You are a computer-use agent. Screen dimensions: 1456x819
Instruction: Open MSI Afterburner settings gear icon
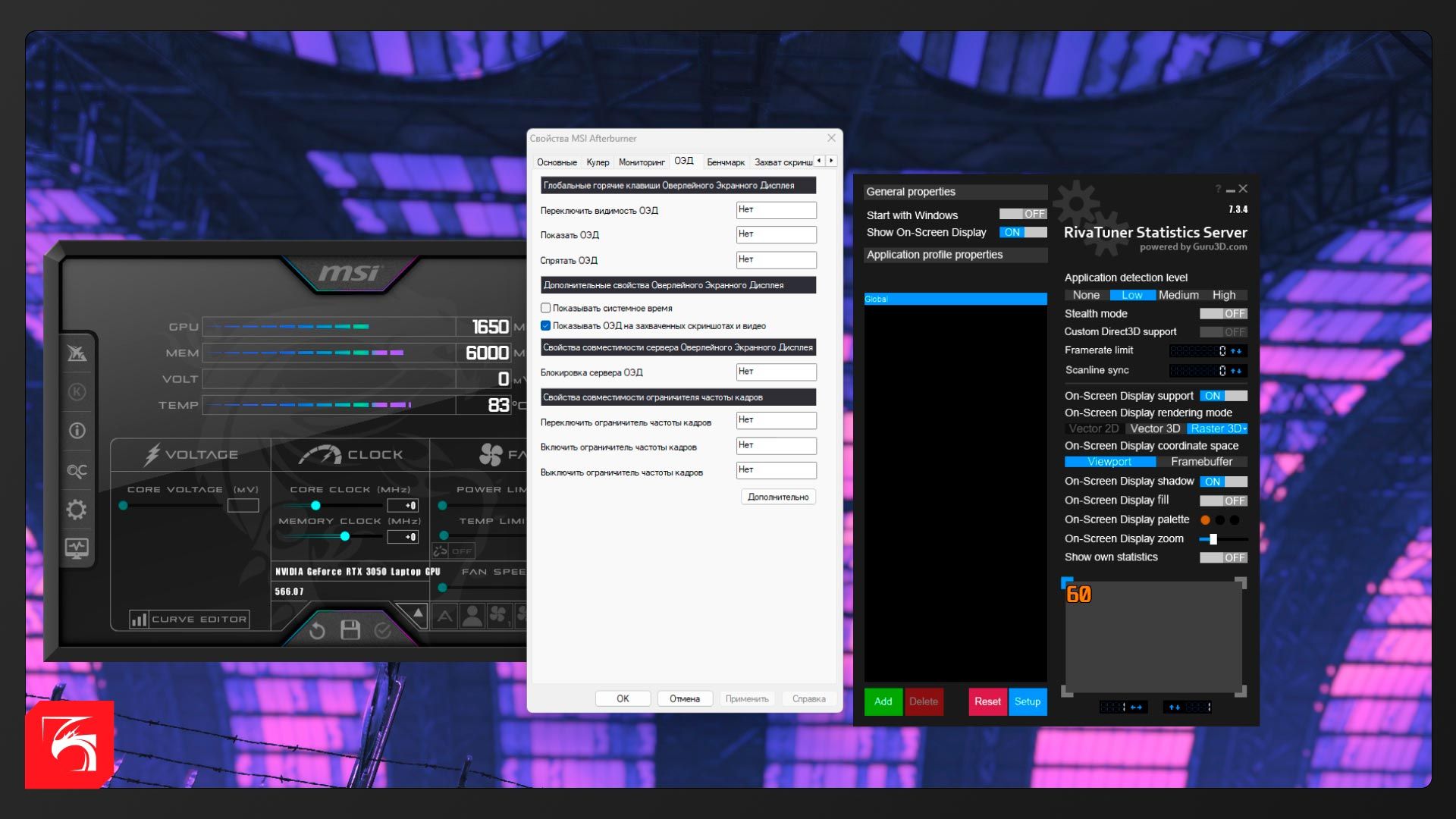[x=77, y=510]
